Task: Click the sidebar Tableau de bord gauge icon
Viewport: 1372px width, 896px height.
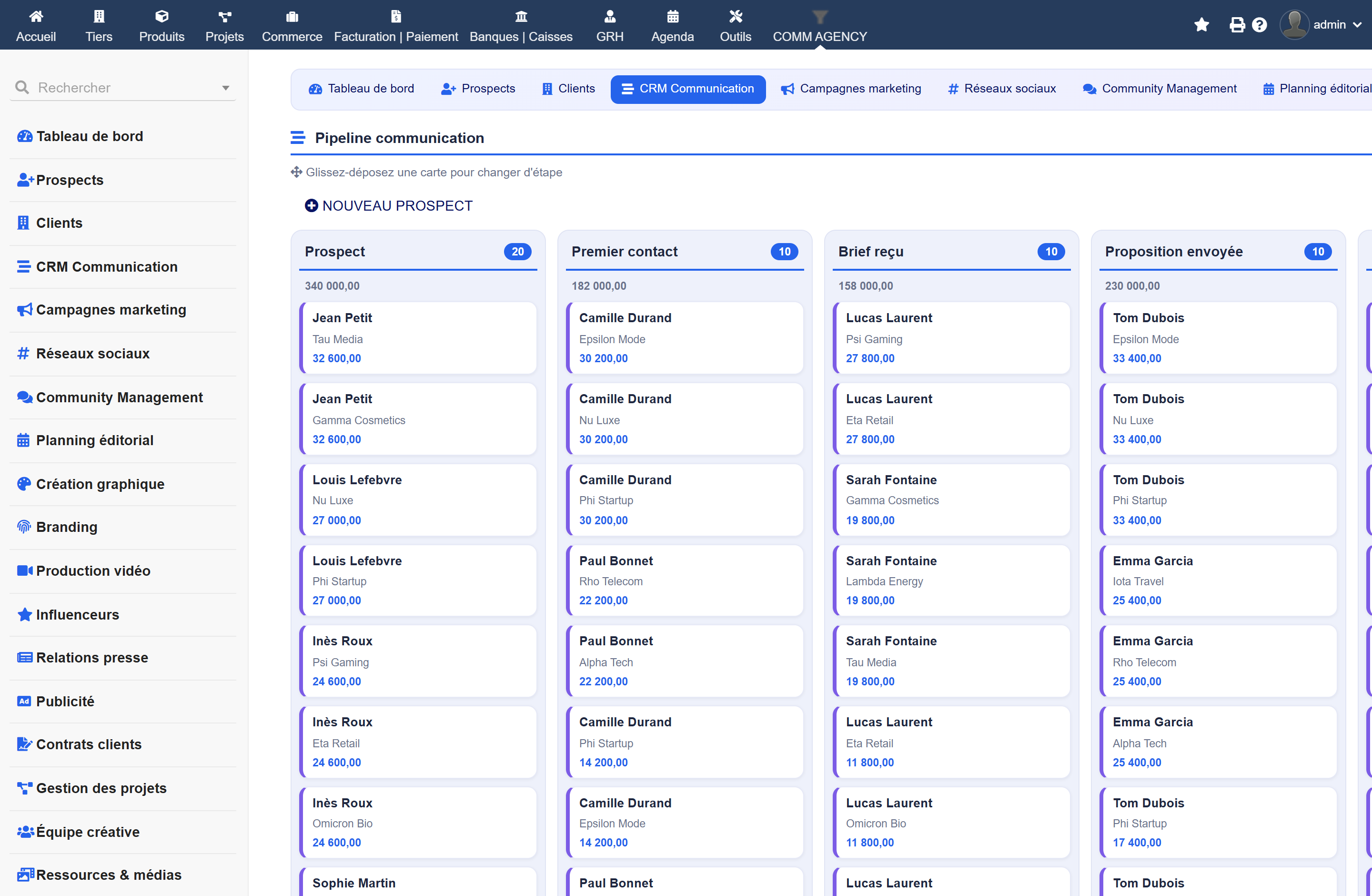Action: click(25, 136)
